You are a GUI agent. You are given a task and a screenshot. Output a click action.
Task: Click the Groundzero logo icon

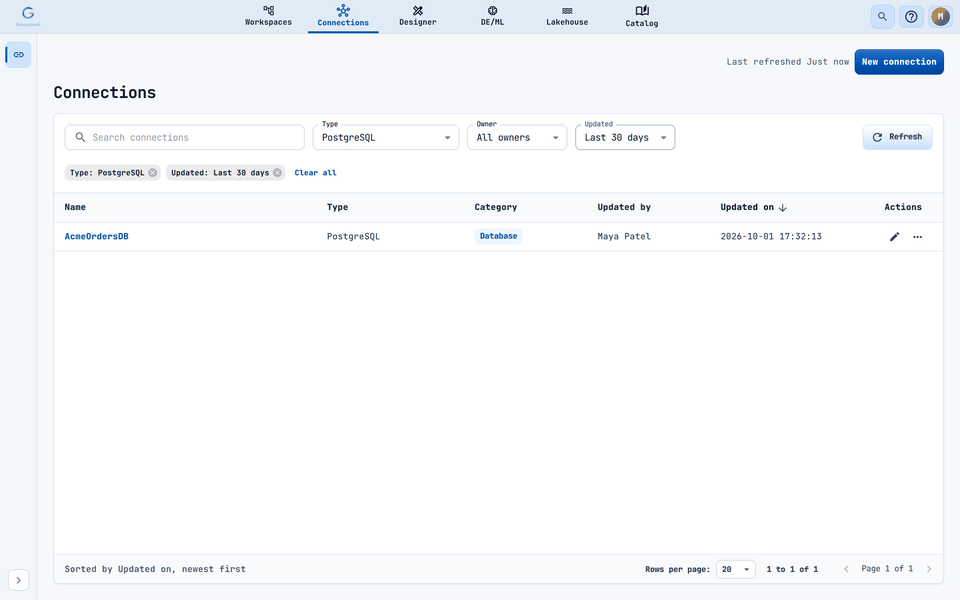28,16
